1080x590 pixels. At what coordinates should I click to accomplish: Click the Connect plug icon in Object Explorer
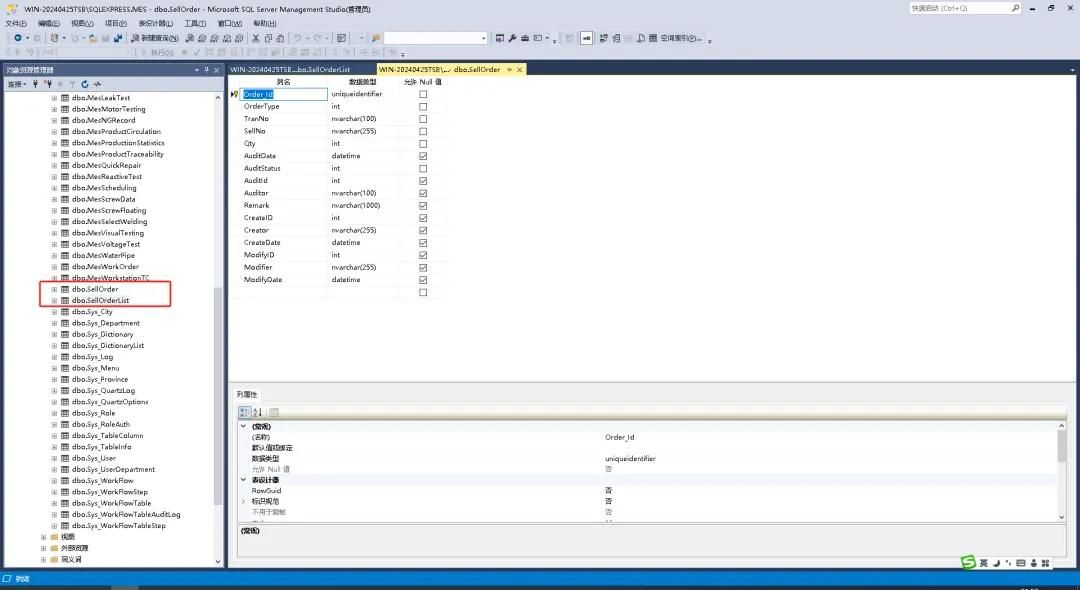pos(35,84)
